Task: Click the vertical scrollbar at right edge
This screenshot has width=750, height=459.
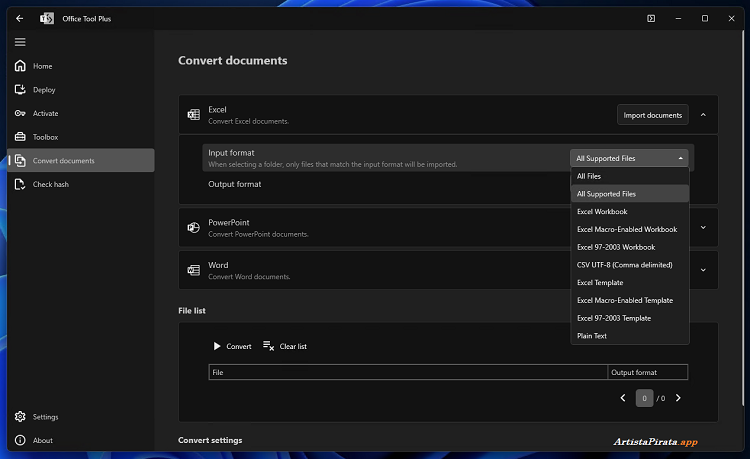Action: tap(744, 218)
